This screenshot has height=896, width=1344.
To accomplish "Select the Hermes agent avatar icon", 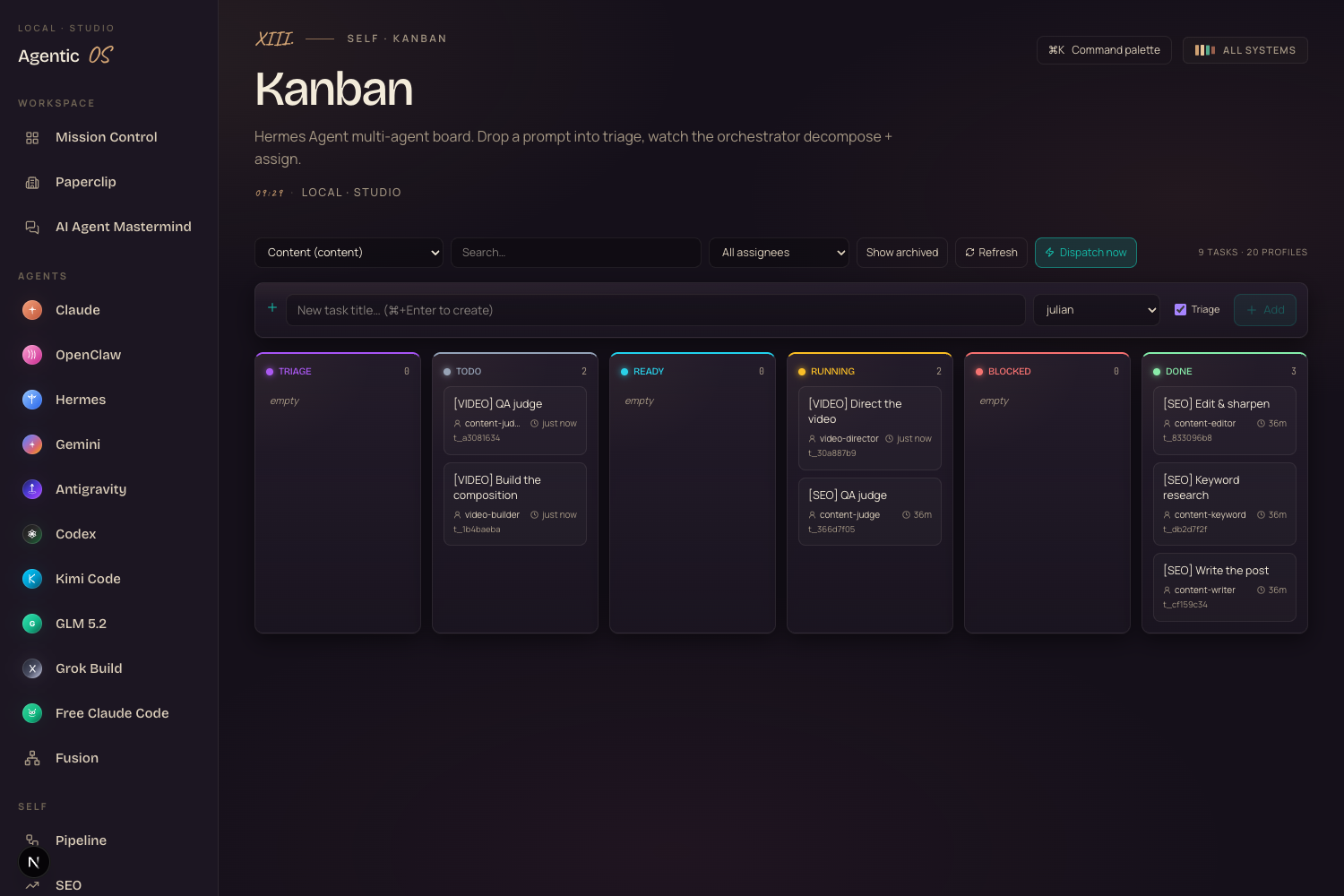I will tap(32, 400).
